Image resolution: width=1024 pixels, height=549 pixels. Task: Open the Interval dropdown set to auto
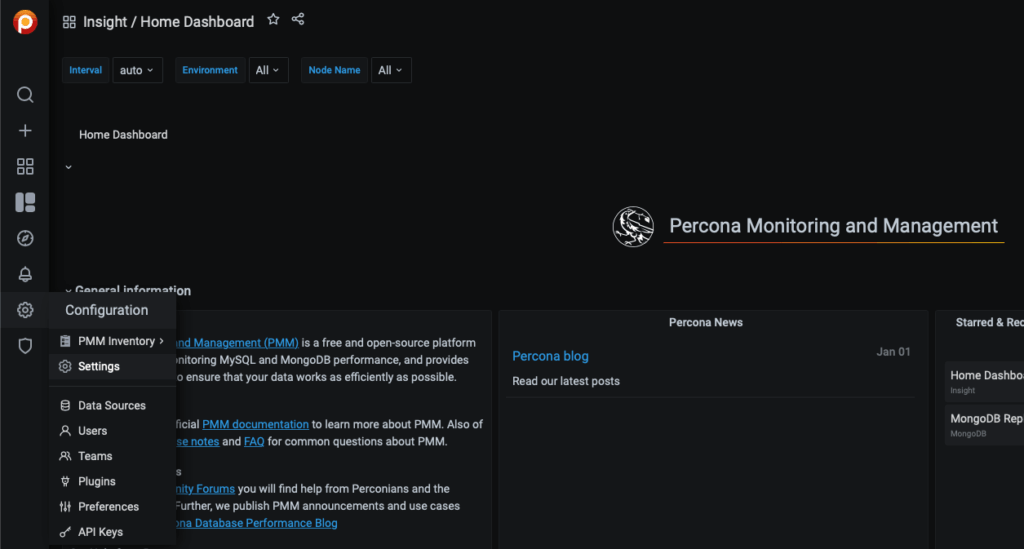[137, 70]
